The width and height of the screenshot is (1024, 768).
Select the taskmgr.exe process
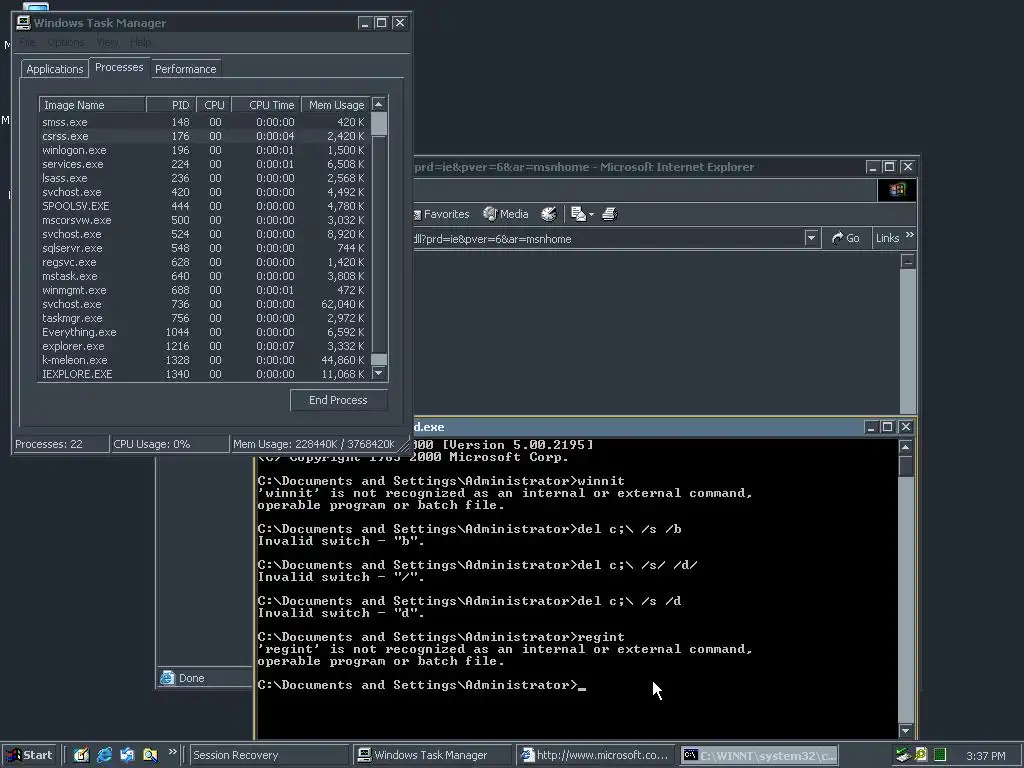pos(204,319)
